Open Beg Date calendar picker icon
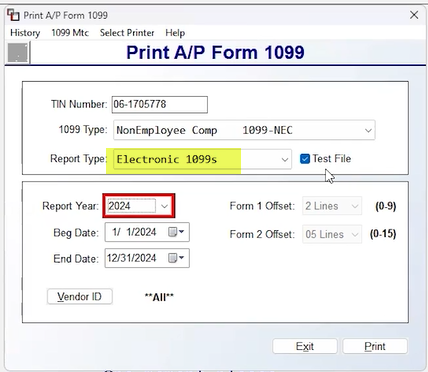This screenshot has height=372, width=428. point(176,232)
